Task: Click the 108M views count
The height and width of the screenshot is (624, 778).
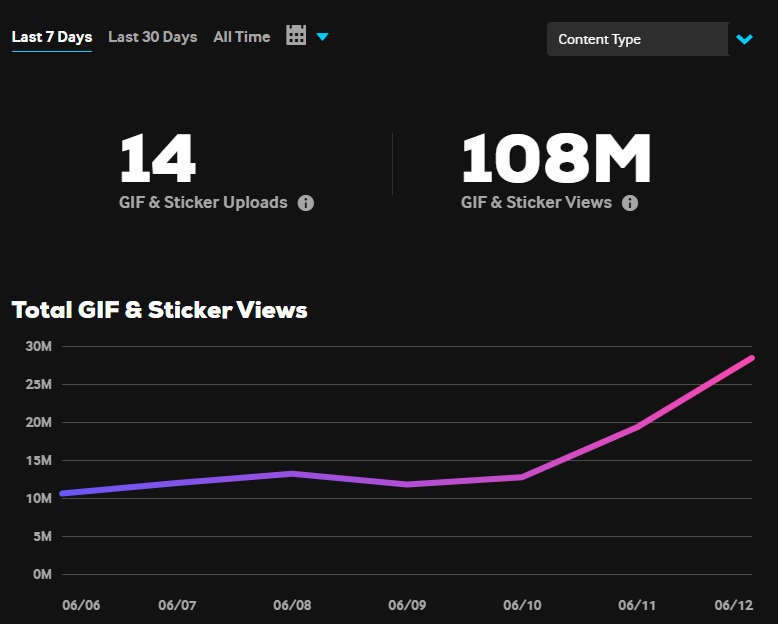Action: 556,159
